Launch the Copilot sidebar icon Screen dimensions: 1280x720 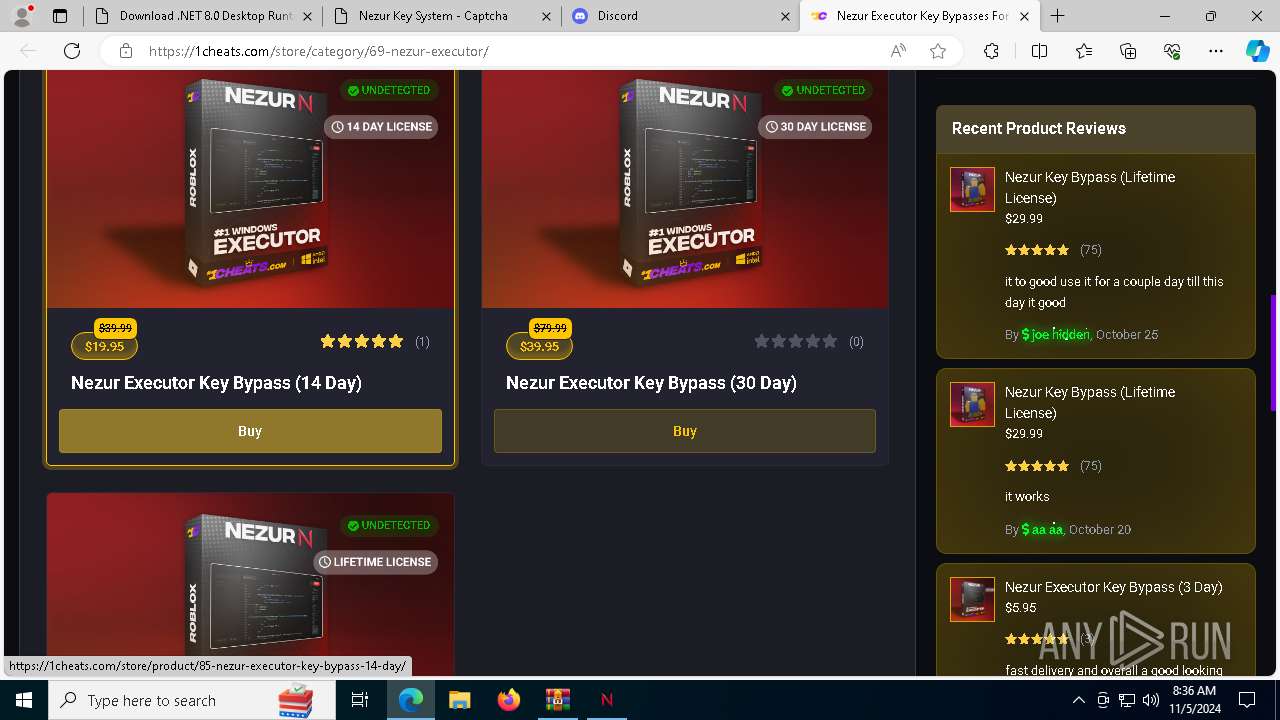coord(1257,51)
